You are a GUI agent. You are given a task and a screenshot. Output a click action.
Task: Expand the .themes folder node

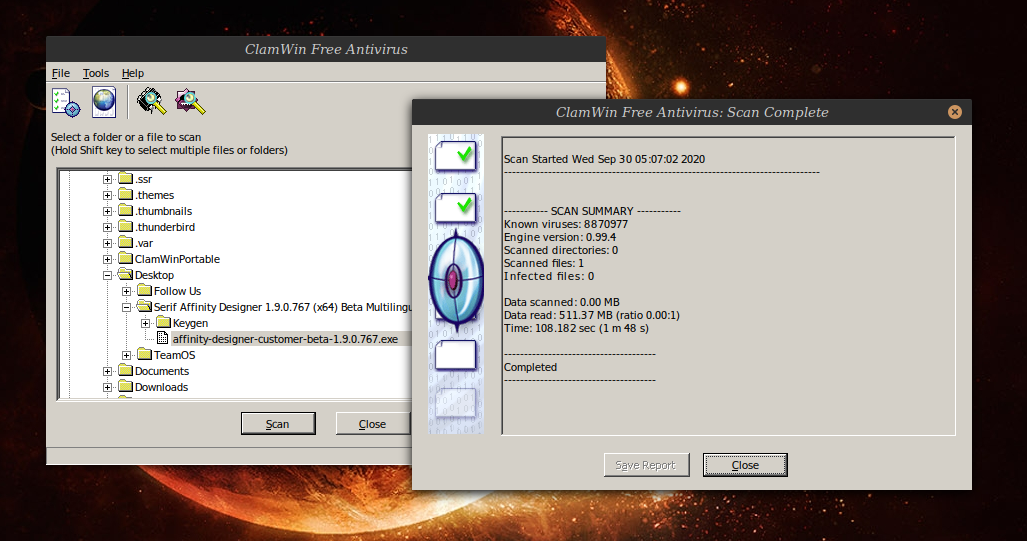pos(107,195)
